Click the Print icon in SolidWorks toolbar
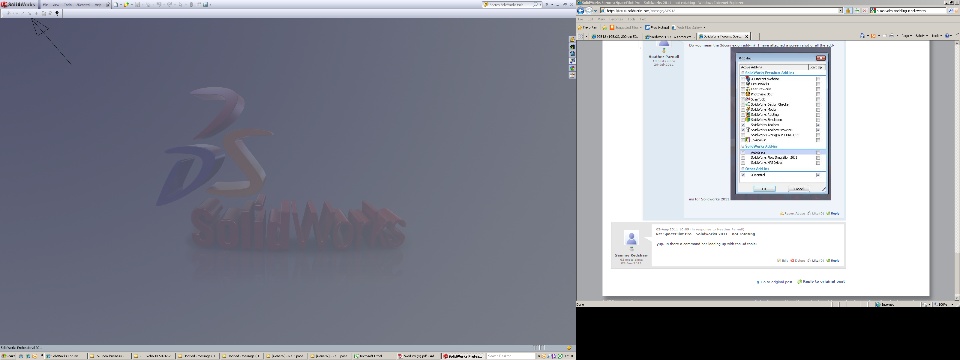This screenshot has width=960, height=360. [x=148, y=4]
